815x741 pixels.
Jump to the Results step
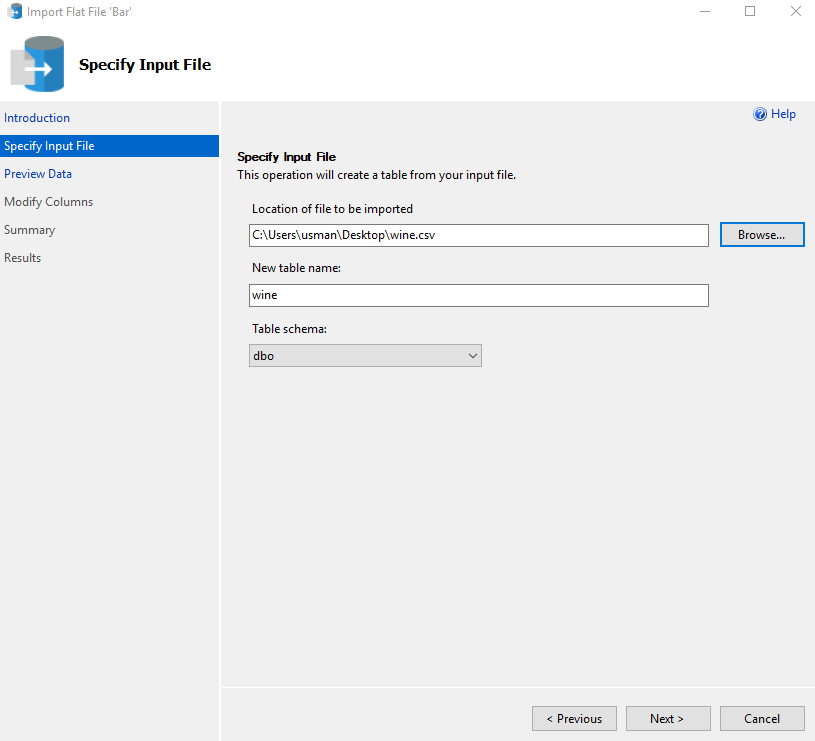coord(23,258)
